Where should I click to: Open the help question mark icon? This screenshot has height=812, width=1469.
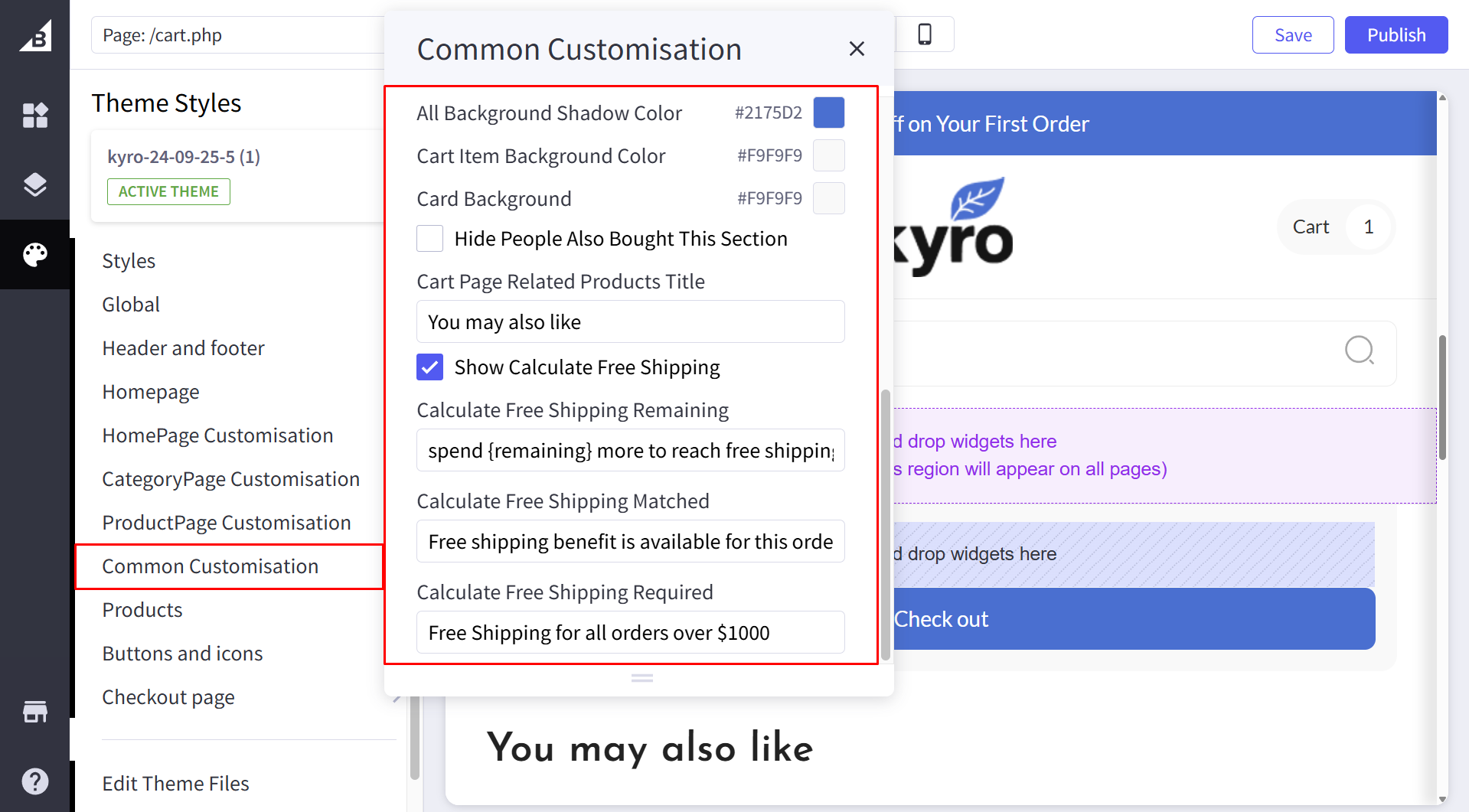(x=35, y=781)
